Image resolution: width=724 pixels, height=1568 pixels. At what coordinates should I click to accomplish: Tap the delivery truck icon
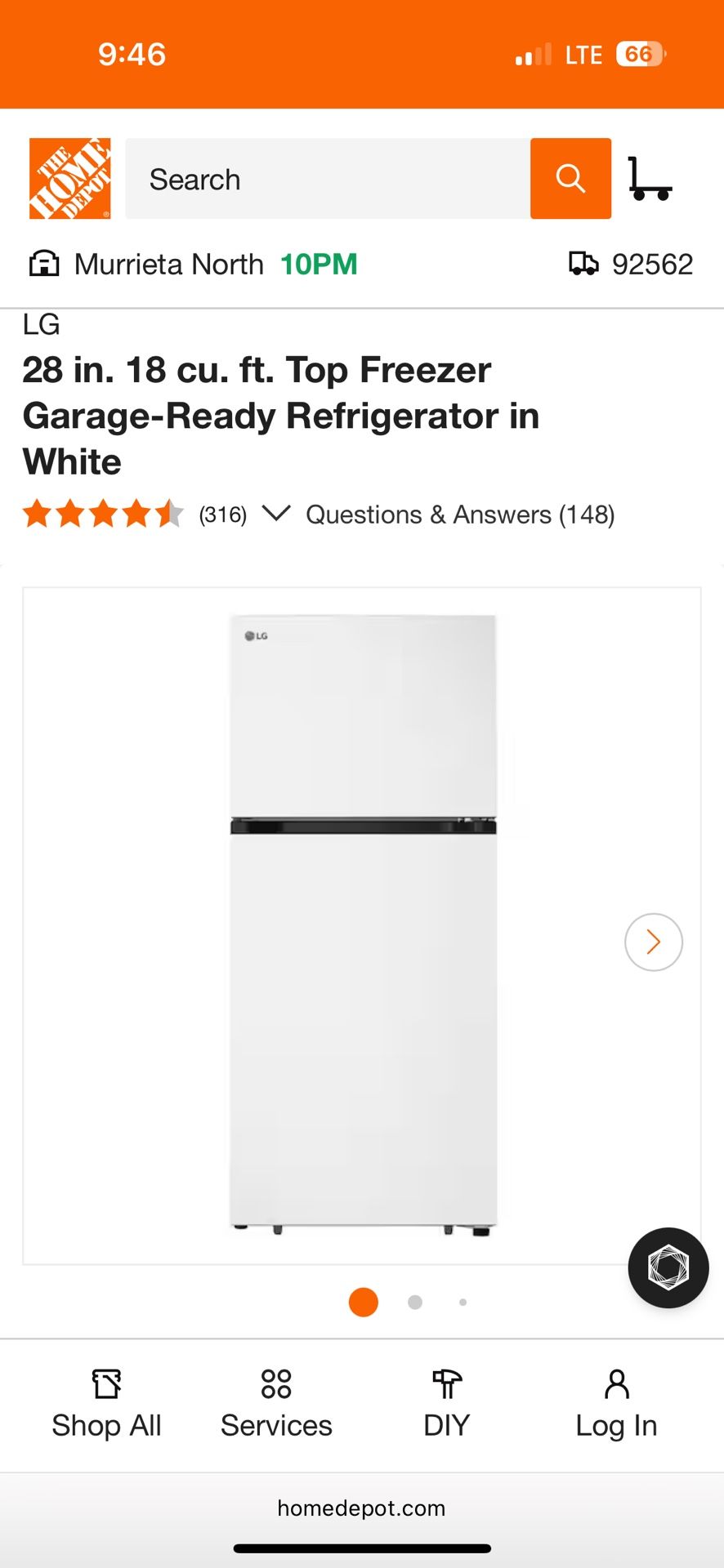tap(583, 264)
